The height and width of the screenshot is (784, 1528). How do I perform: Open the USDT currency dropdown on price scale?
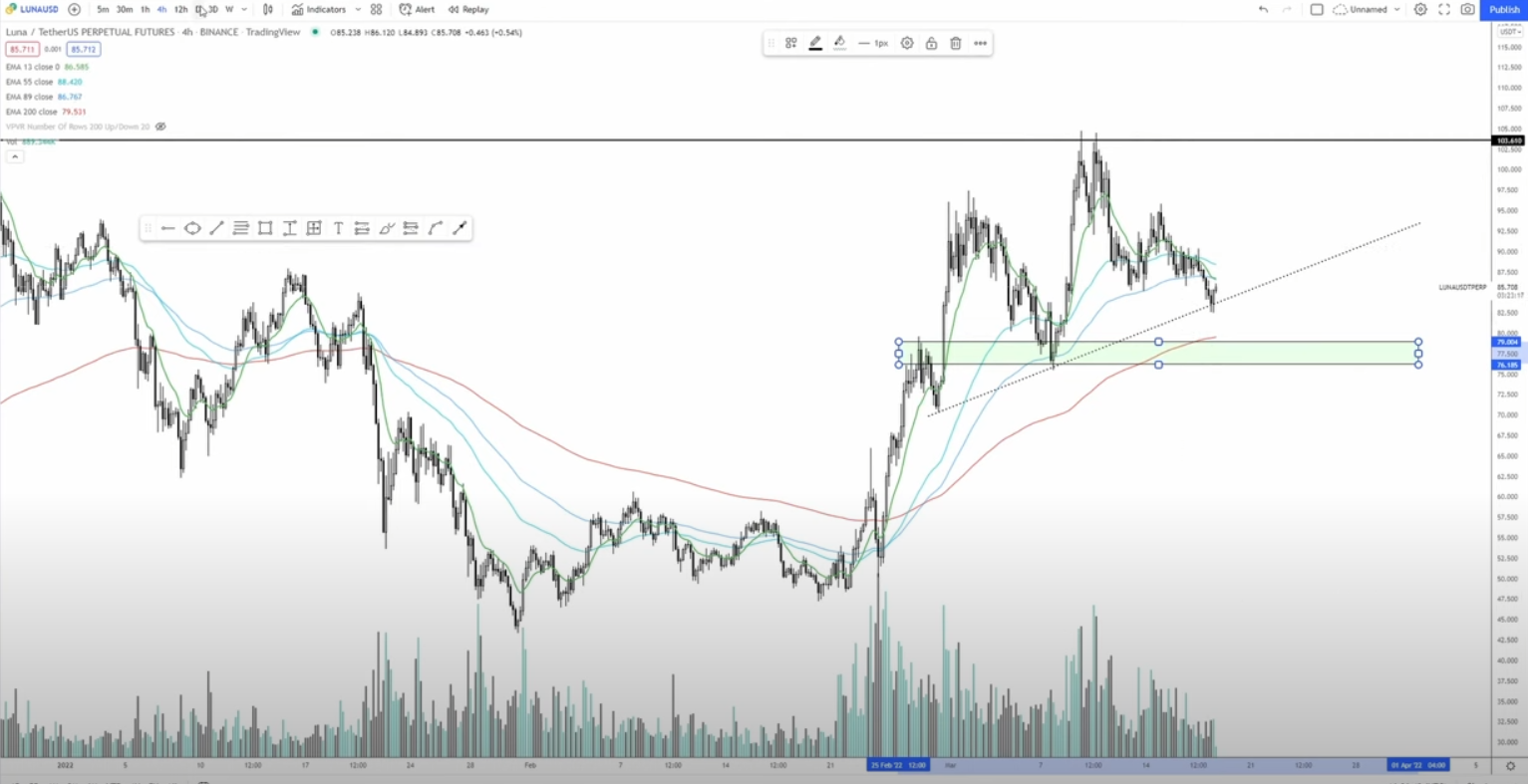click(1510, 32)
